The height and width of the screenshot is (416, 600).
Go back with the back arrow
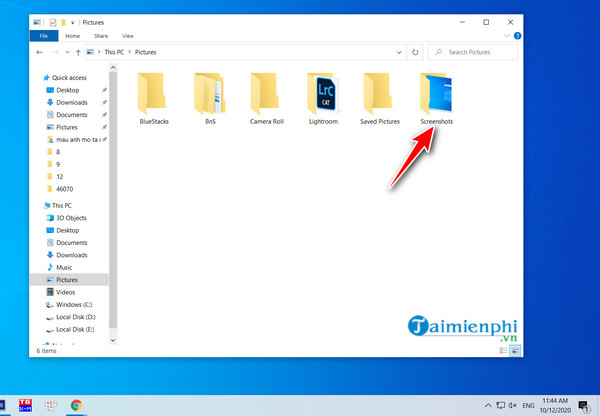pos(39,52)
